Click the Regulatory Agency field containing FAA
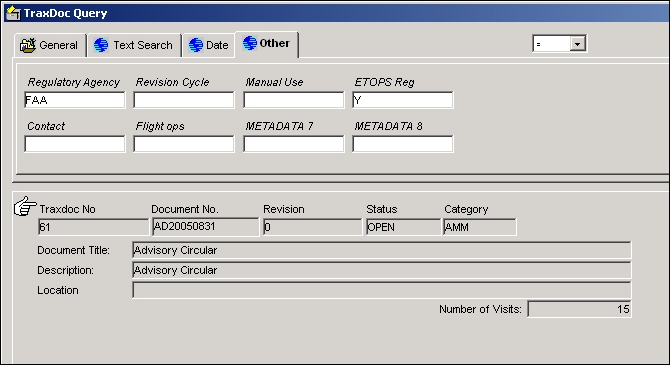Viewport: 670px width, 365px height. point(75,100)
